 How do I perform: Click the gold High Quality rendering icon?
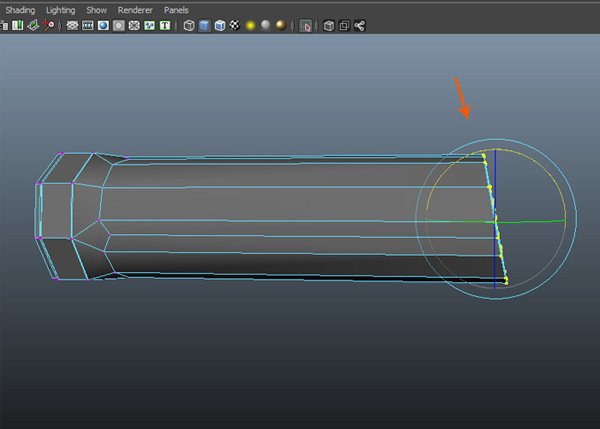pos(281,26)
